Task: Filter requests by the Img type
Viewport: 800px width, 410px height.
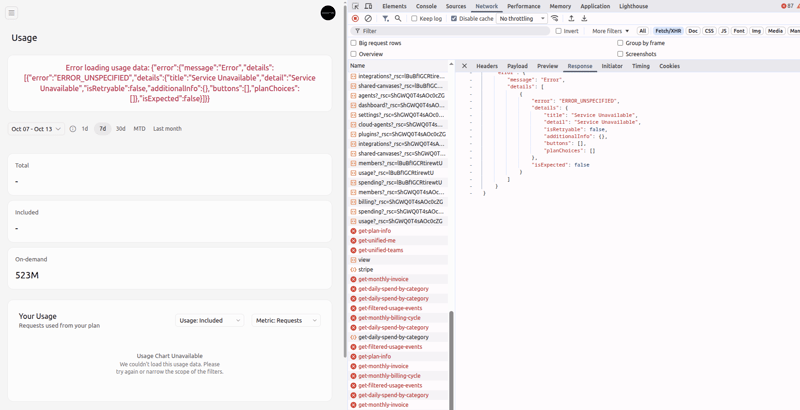Action: coord(756,31)
